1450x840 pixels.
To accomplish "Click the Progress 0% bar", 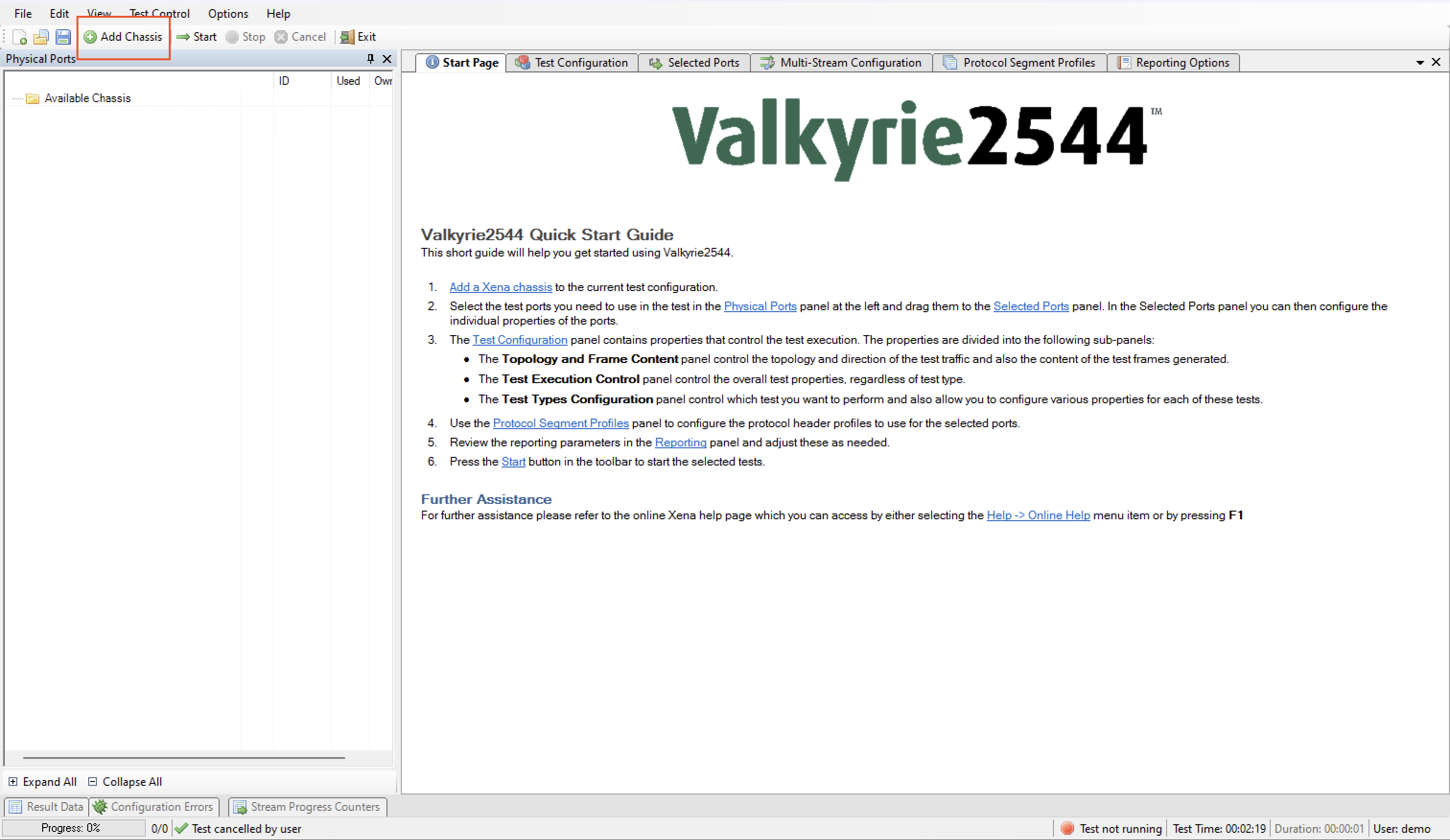I will pyautogui.click(x=74, y=828).
